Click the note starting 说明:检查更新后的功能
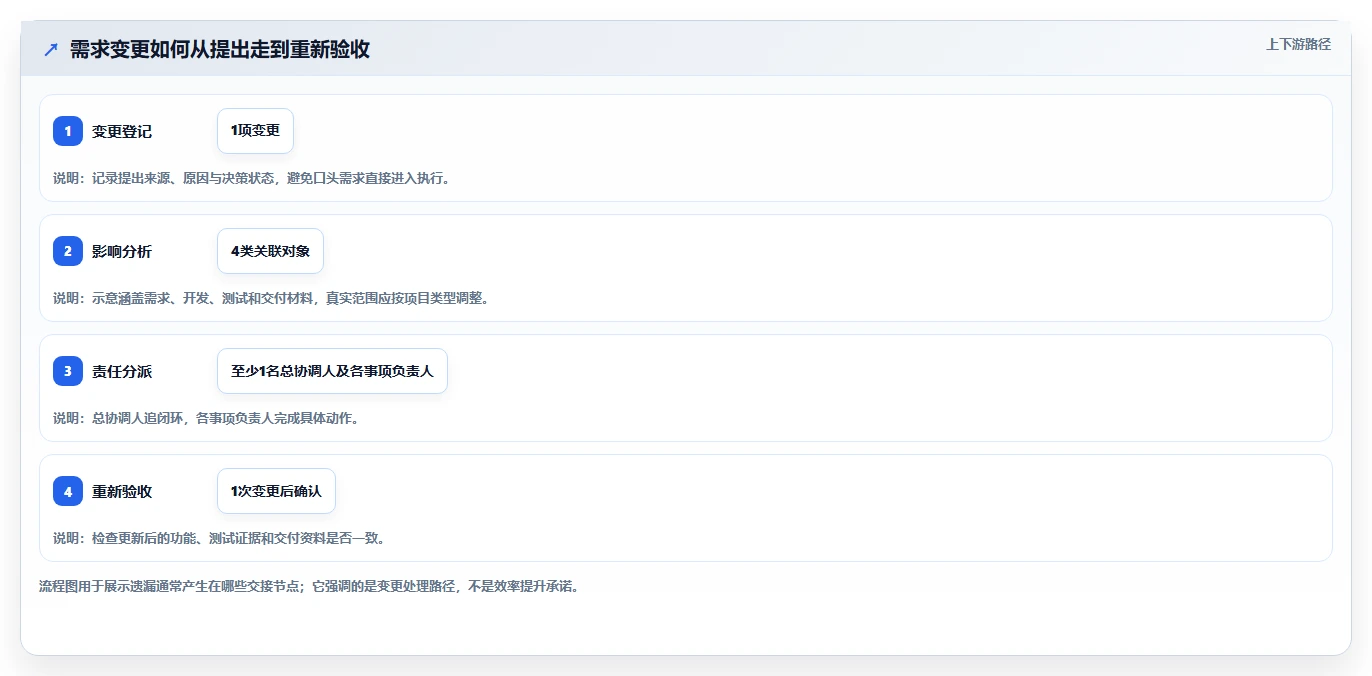 click(219, 538)
